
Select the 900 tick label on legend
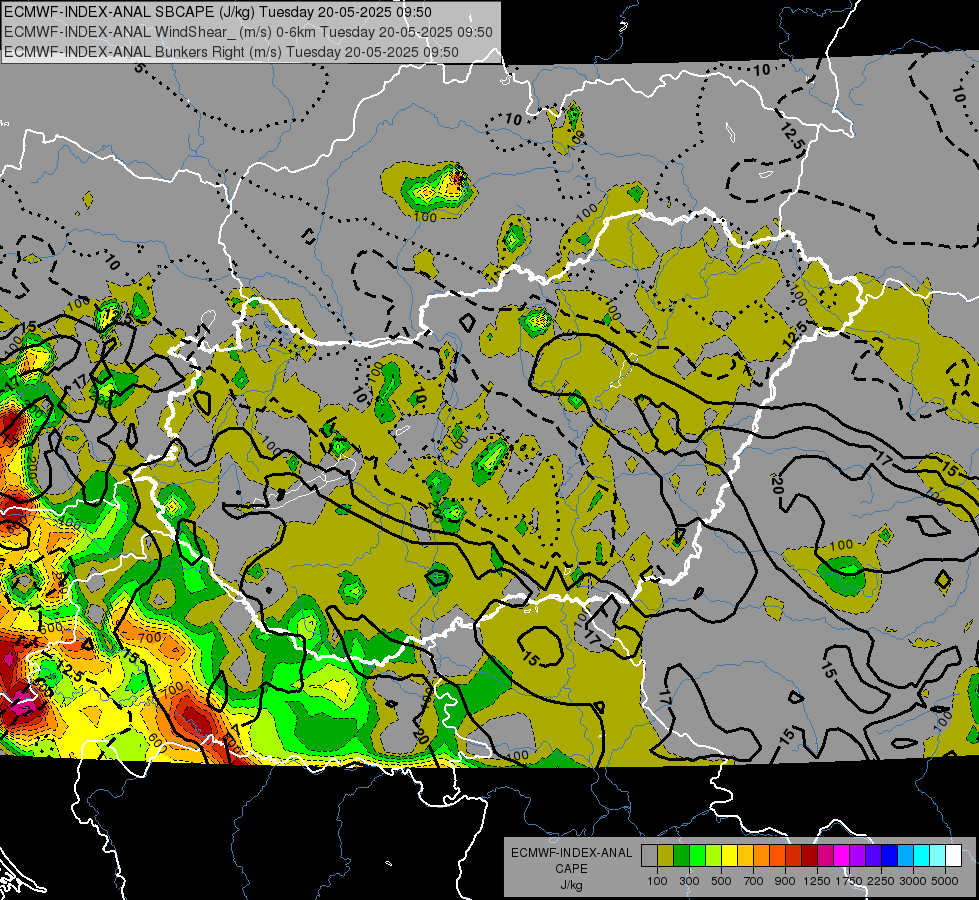pyautogui.click(x=785, y=881)
